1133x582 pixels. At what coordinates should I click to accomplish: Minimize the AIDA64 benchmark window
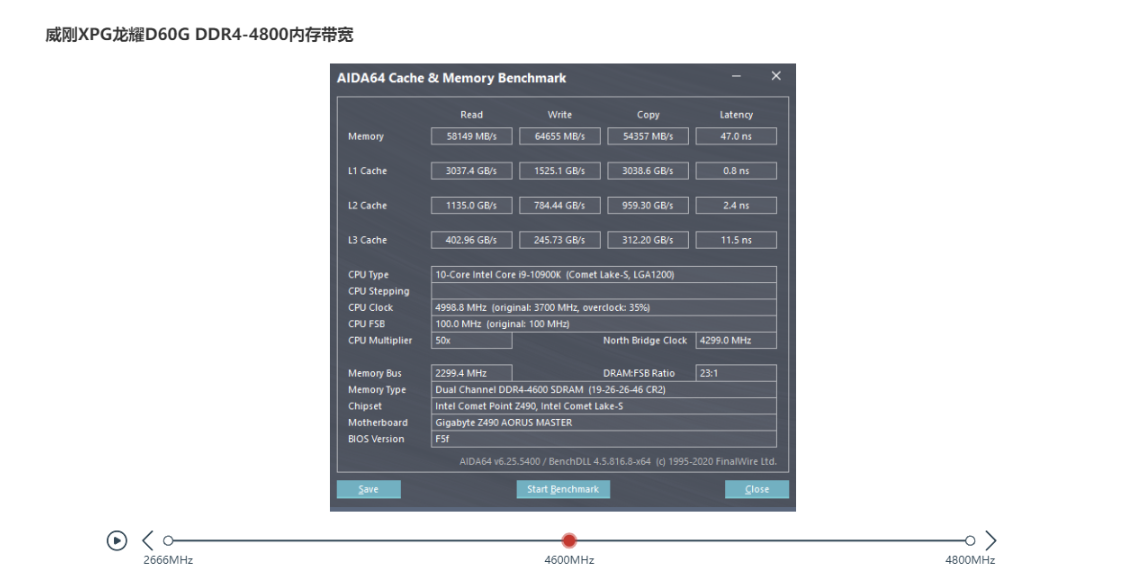point(737,77)
